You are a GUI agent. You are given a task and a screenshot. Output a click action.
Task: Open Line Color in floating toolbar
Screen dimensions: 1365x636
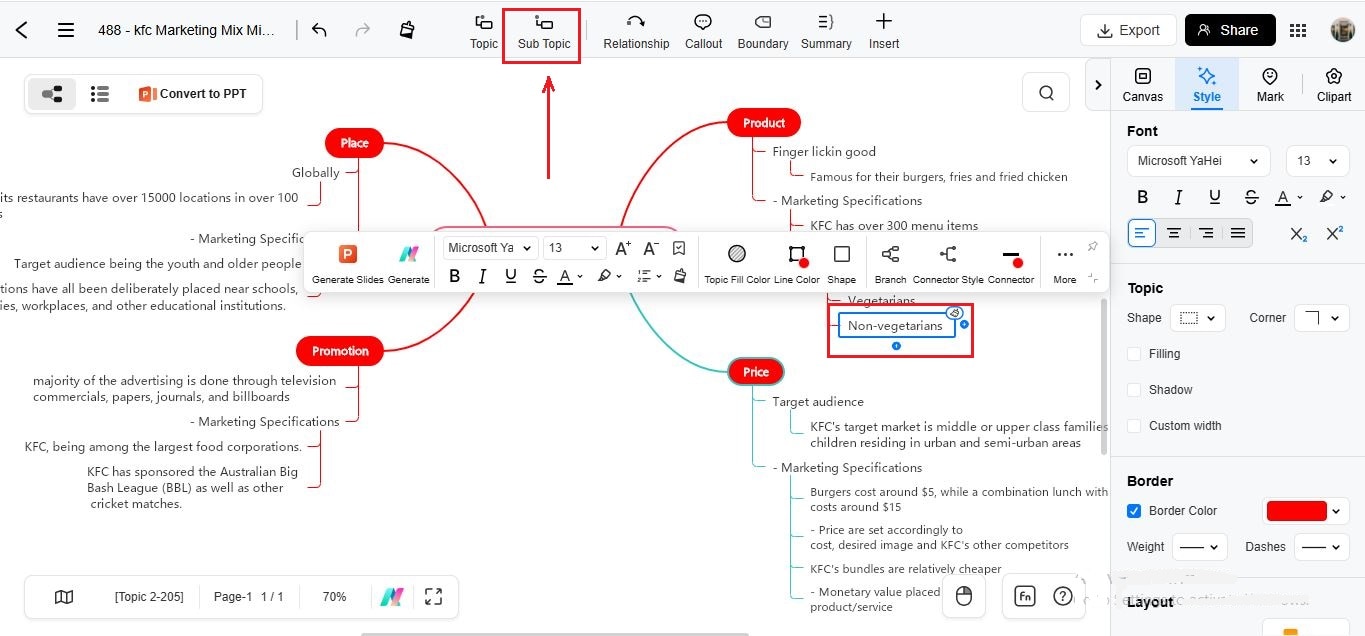(x=796, y=264)
